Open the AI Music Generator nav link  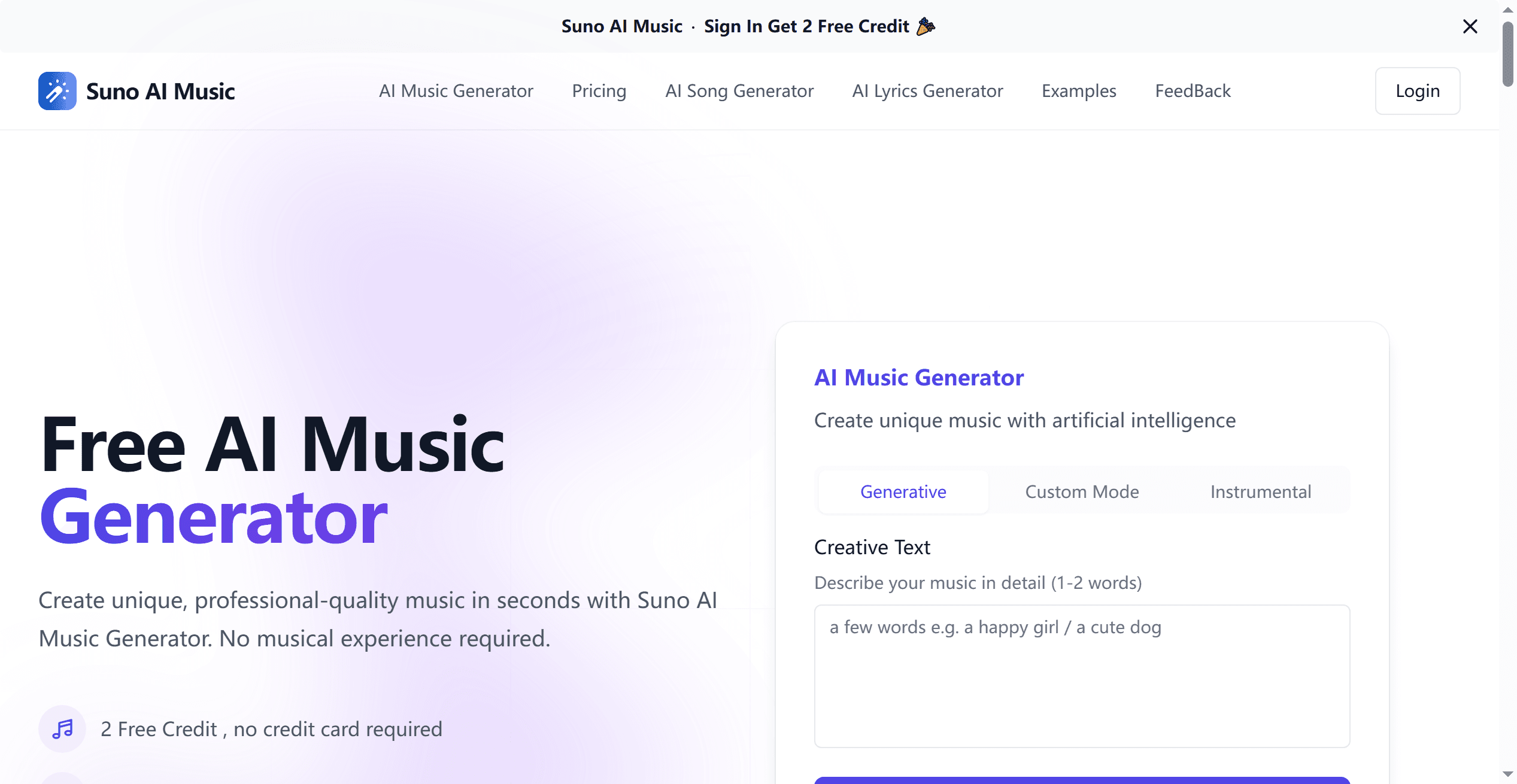tap(456, 91)
